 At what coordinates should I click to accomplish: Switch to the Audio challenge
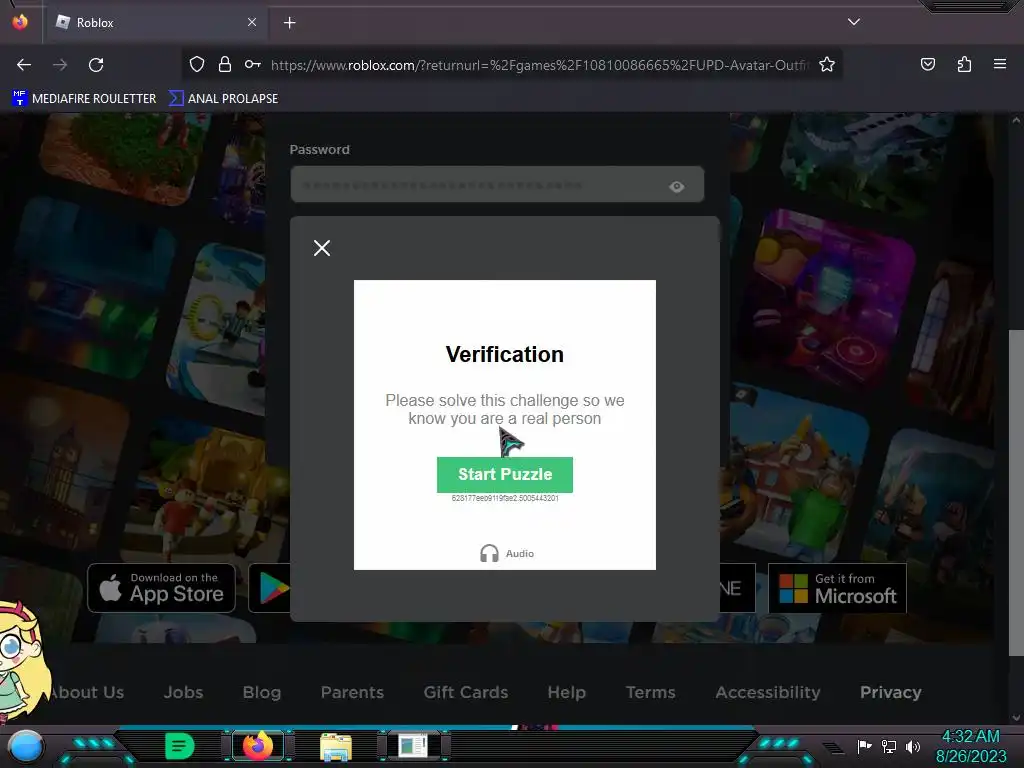tap(507, 554)
